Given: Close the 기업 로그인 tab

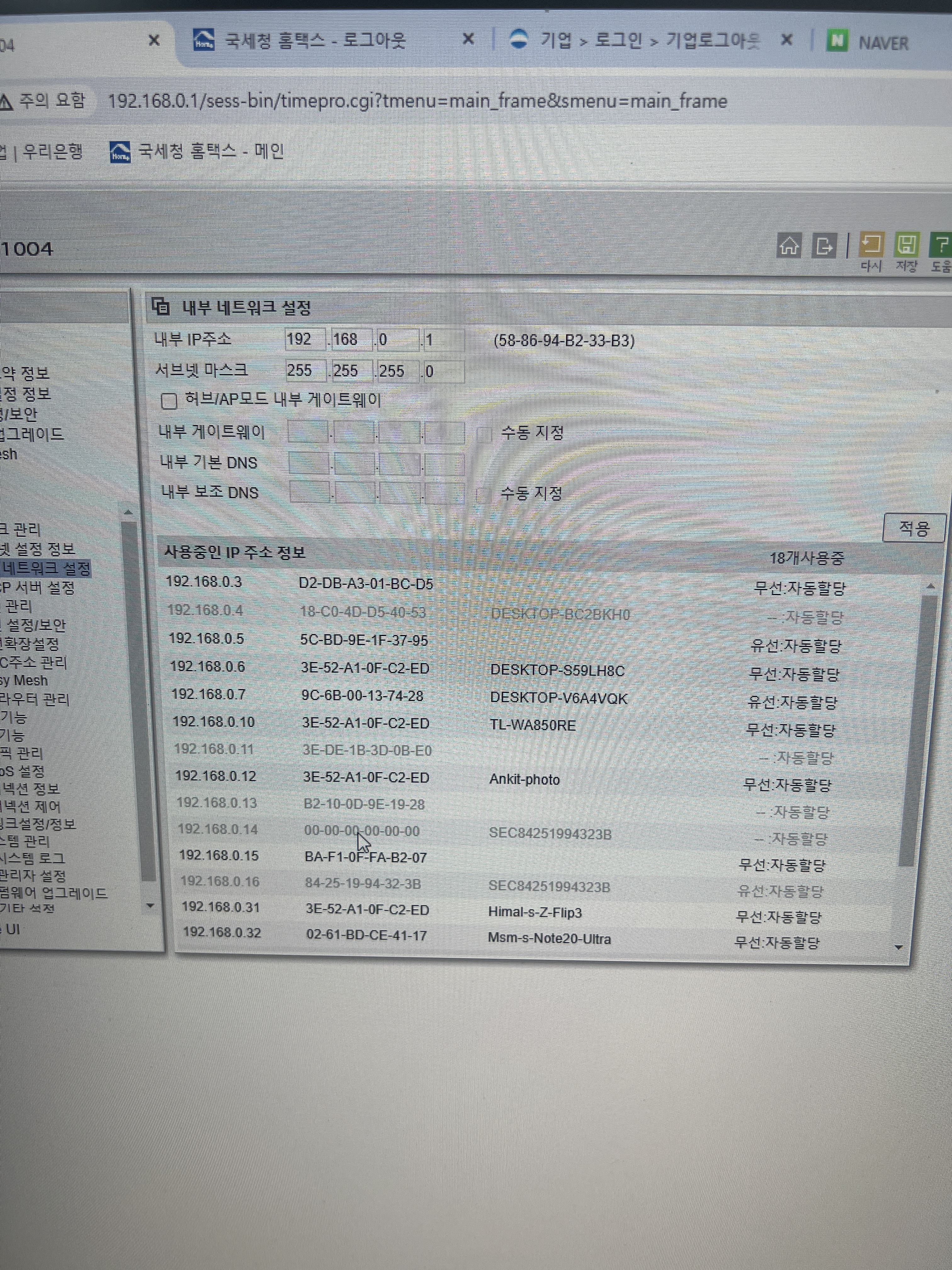Looking at the screenshot, I should pyautogui.click(x=787, y=40).
